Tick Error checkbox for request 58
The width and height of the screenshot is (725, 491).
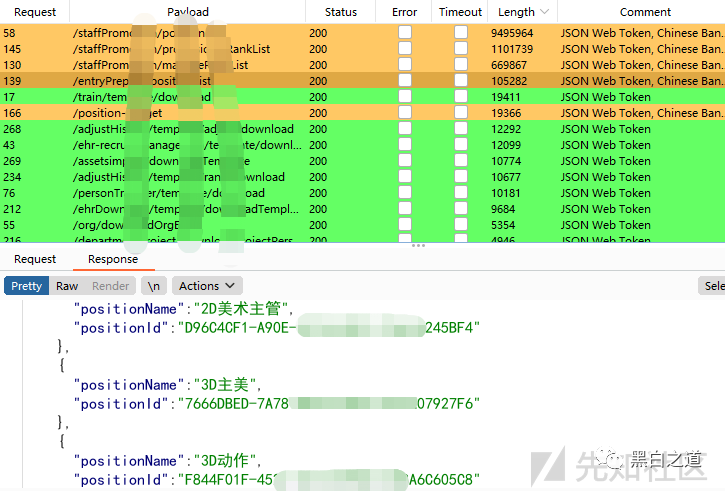click(404, 33)
